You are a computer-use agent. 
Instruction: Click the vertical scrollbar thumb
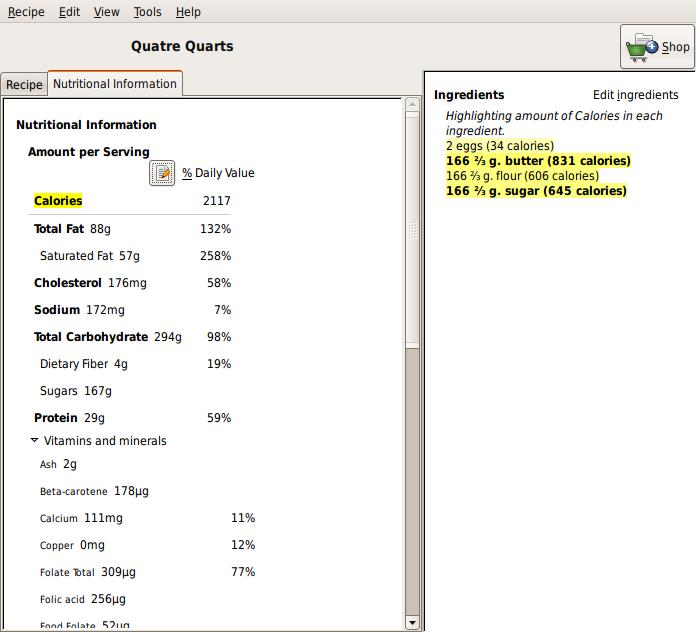(x=412, y=229)
